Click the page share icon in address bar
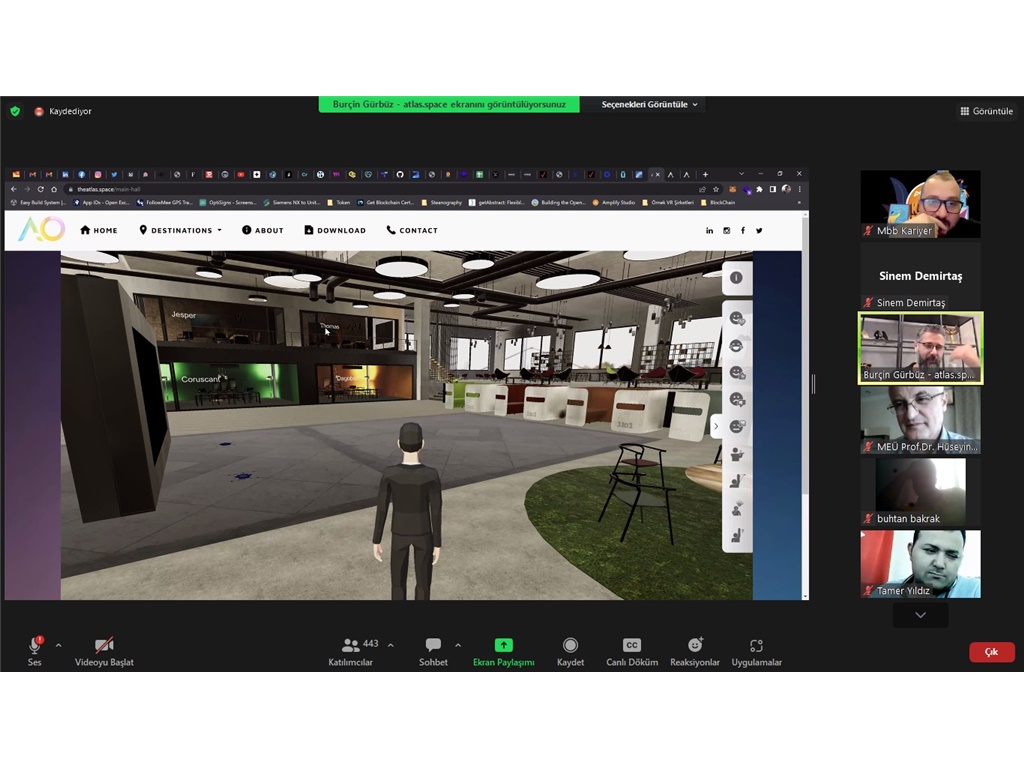This screenshot has width=1024, height=768. (702, 189)
